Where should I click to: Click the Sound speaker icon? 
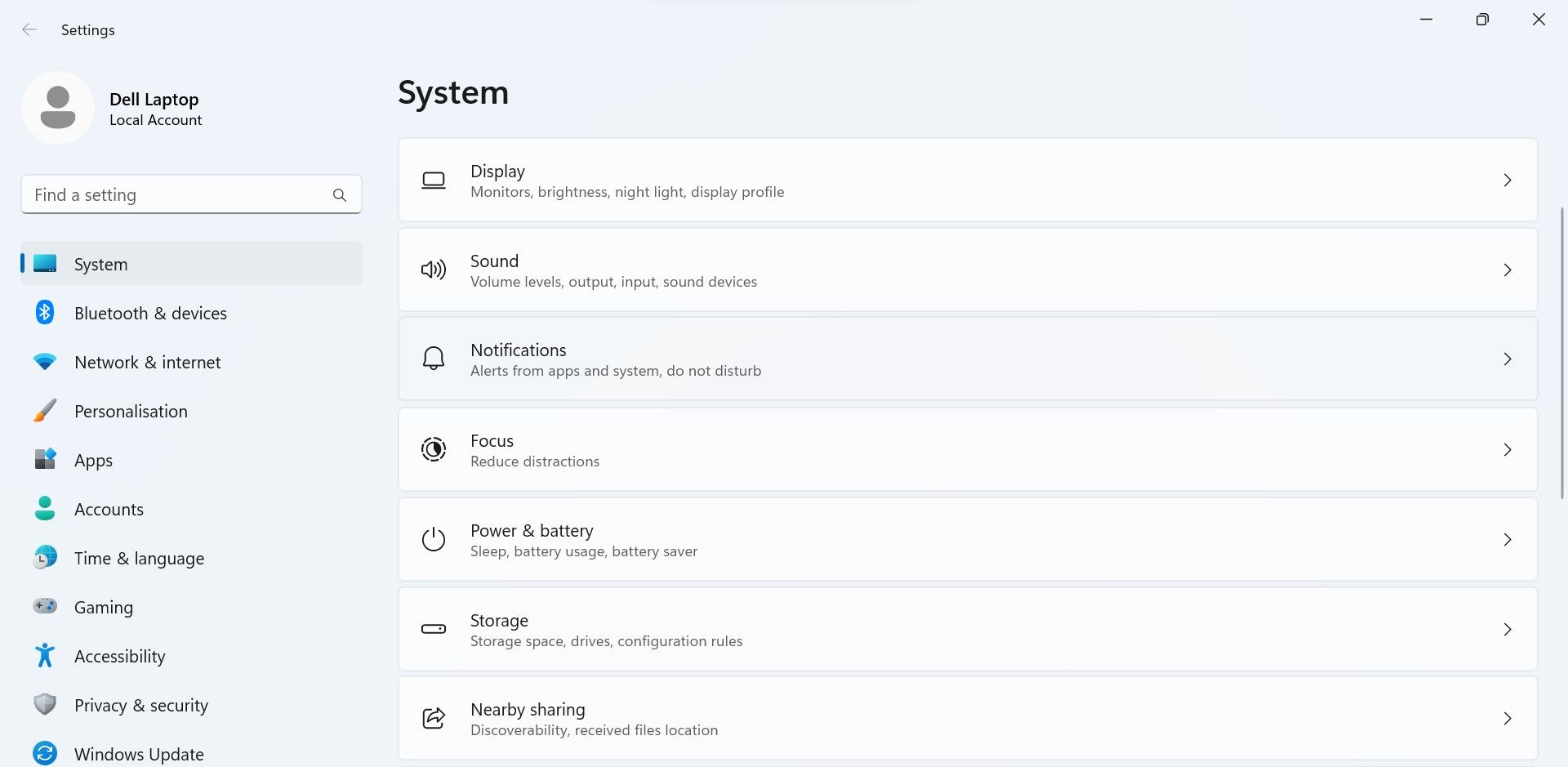[434, 270]
